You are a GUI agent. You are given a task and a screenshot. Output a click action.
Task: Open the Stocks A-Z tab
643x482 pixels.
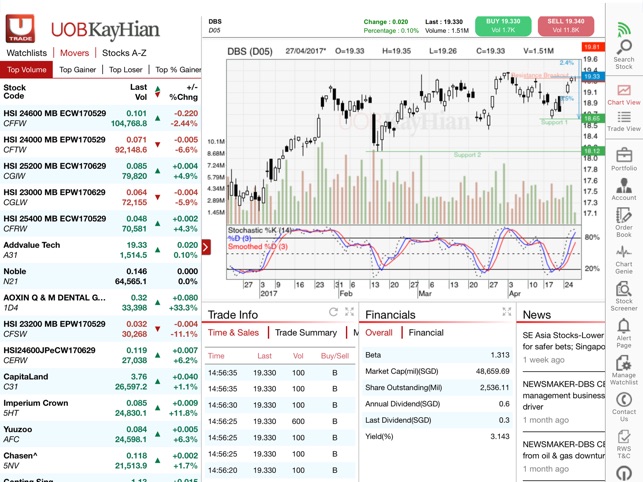124,53
